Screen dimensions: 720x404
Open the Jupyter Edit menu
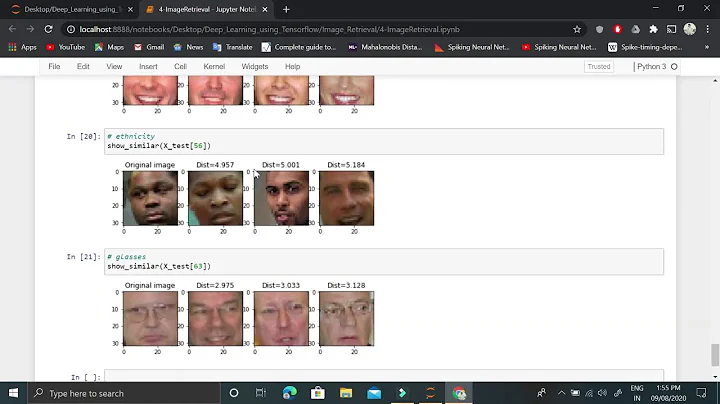(x=83, y=67)
